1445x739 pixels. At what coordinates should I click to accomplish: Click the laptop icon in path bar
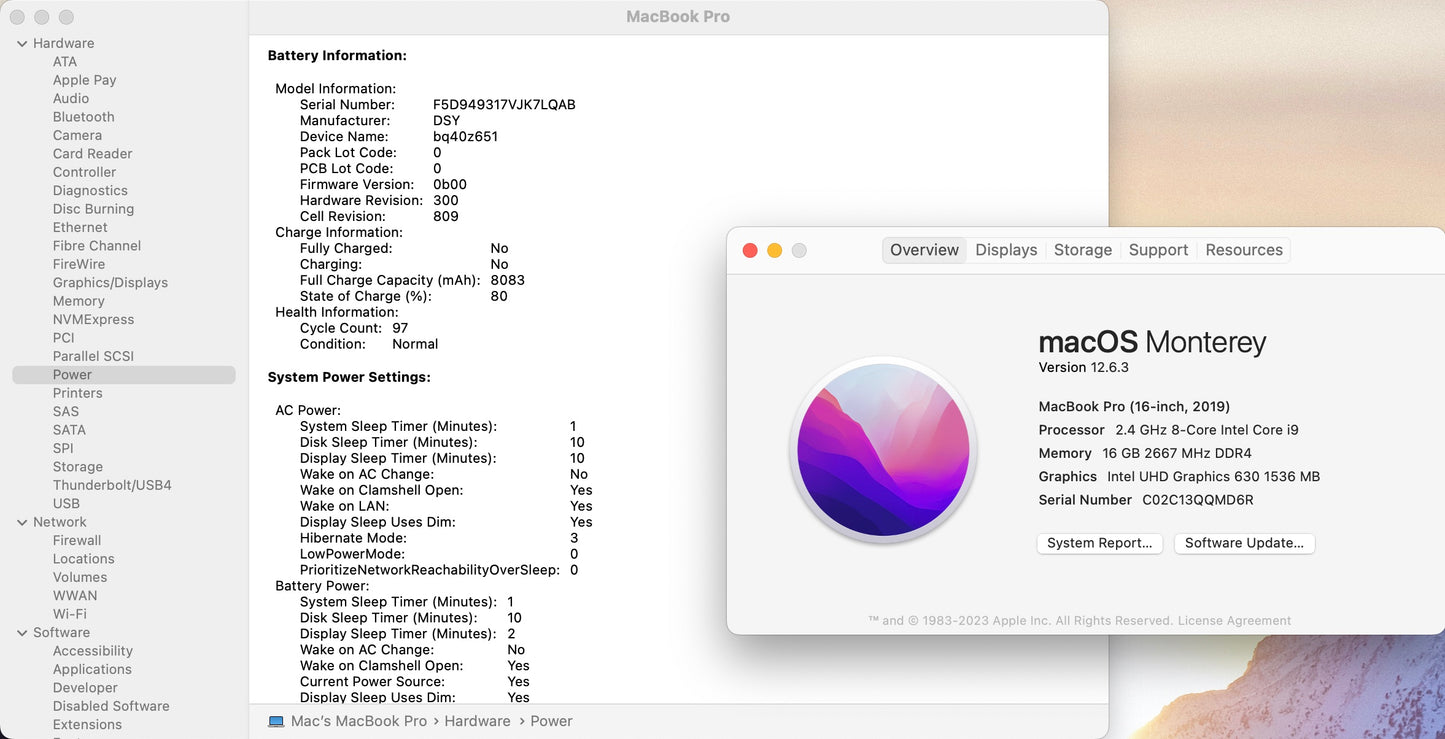click(x=276, y=721)
